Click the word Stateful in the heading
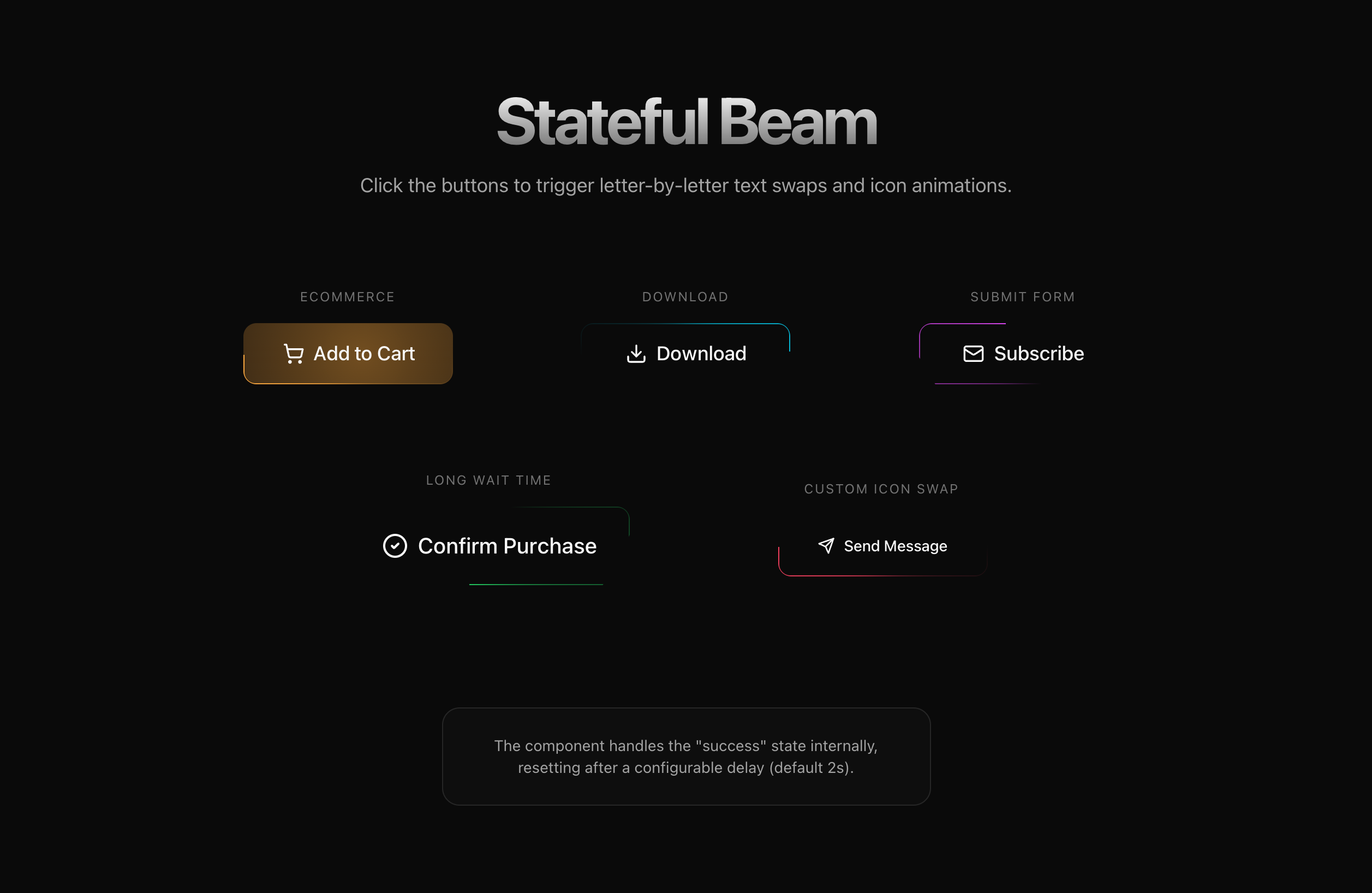 click(602, 122)
